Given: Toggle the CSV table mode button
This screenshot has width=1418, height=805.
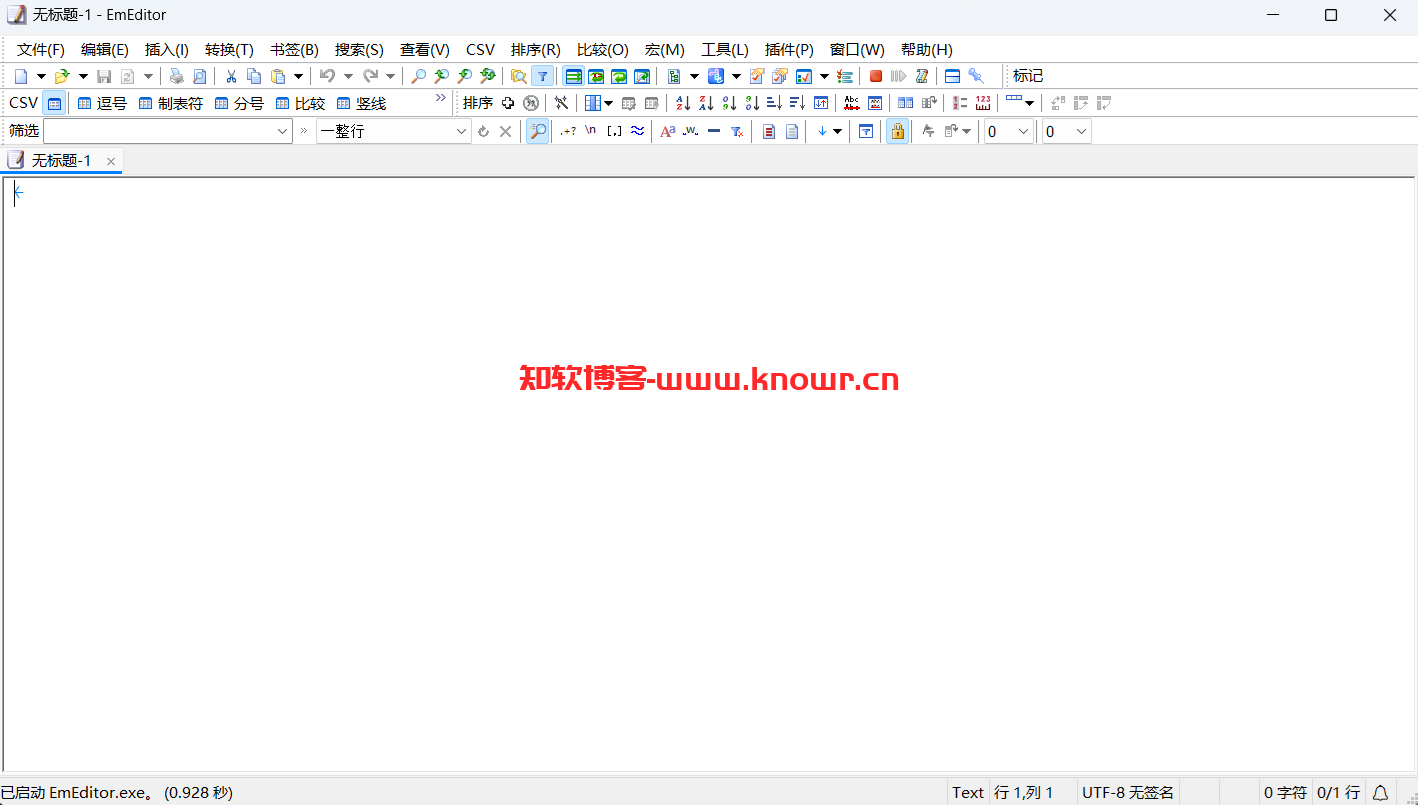Looking at the screenshot, I should point(54,103).
